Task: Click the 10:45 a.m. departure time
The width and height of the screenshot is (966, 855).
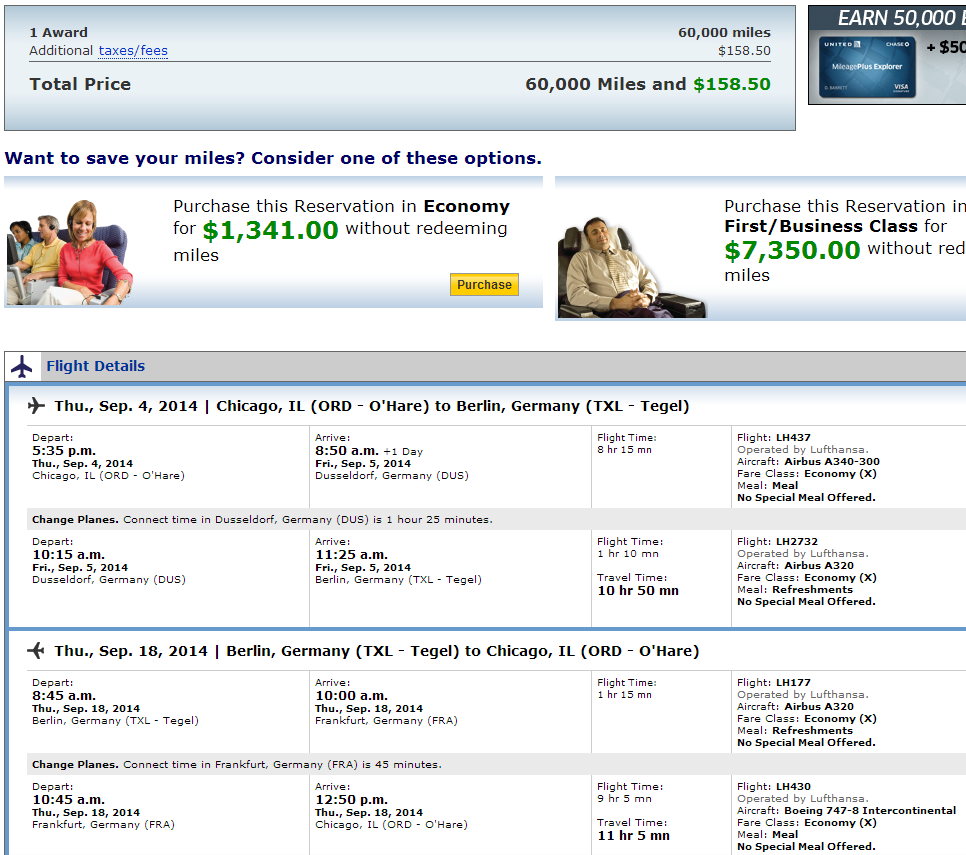Action: [x=68, y=800]
